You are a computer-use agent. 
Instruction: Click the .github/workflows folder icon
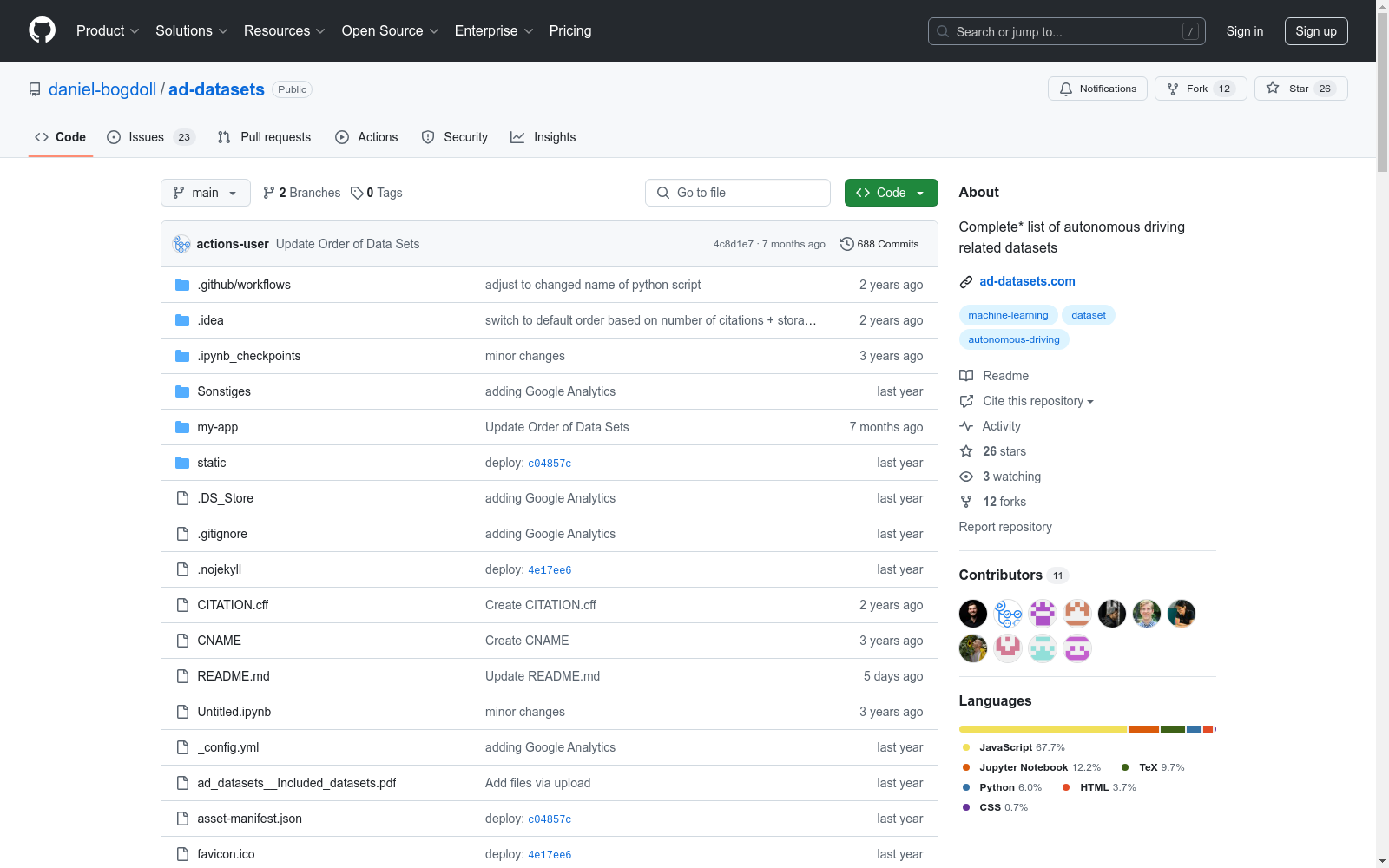[x=182, y=285]
